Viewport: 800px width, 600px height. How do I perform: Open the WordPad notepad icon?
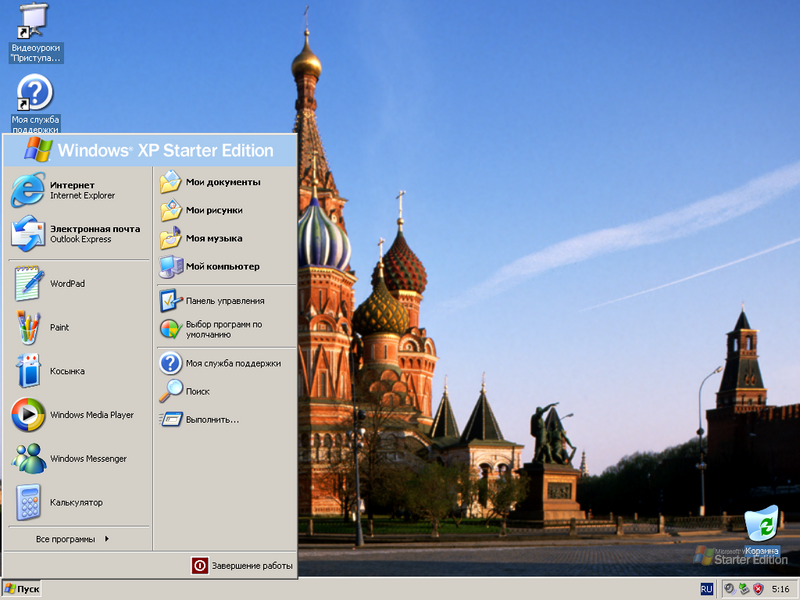pos(28,283)
